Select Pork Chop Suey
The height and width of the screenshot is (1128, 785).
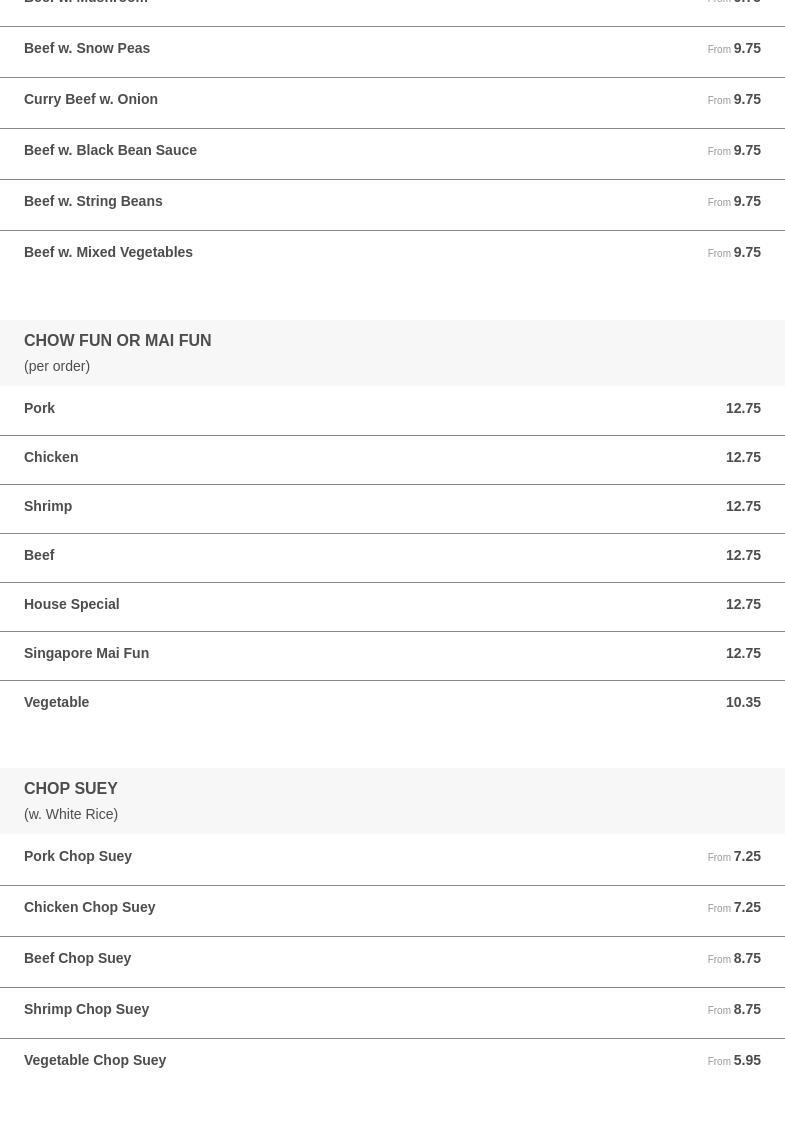(78, 856)
